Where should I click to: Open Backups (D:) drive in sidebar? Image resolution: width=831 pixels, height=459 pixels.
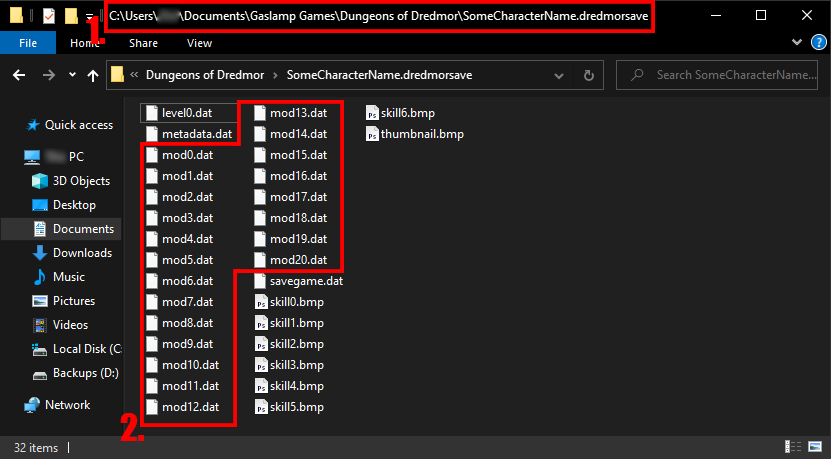click(x=75, y=373)
